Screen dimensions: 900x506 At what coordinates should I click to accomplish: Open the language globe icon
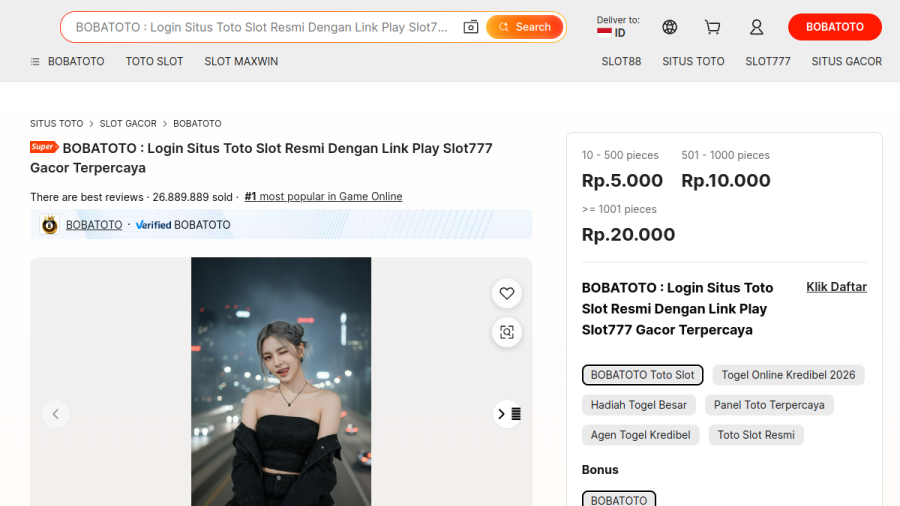tap(669, 27)
